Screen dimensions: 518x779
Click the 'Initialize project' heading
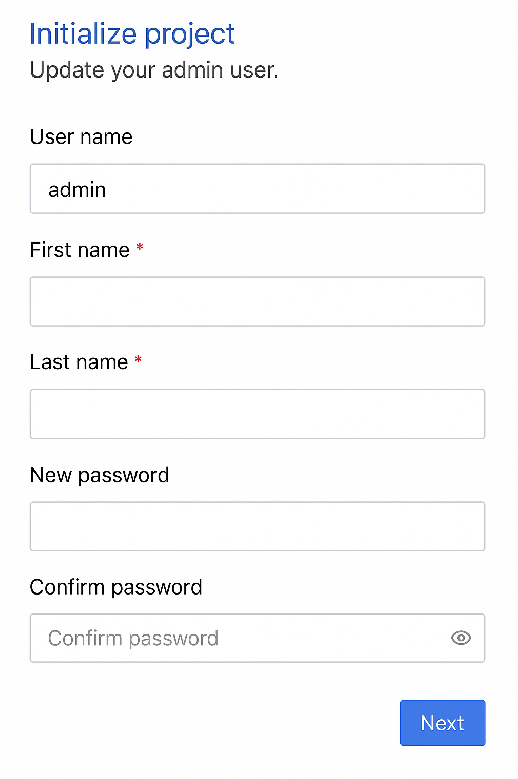pos(132,34)
